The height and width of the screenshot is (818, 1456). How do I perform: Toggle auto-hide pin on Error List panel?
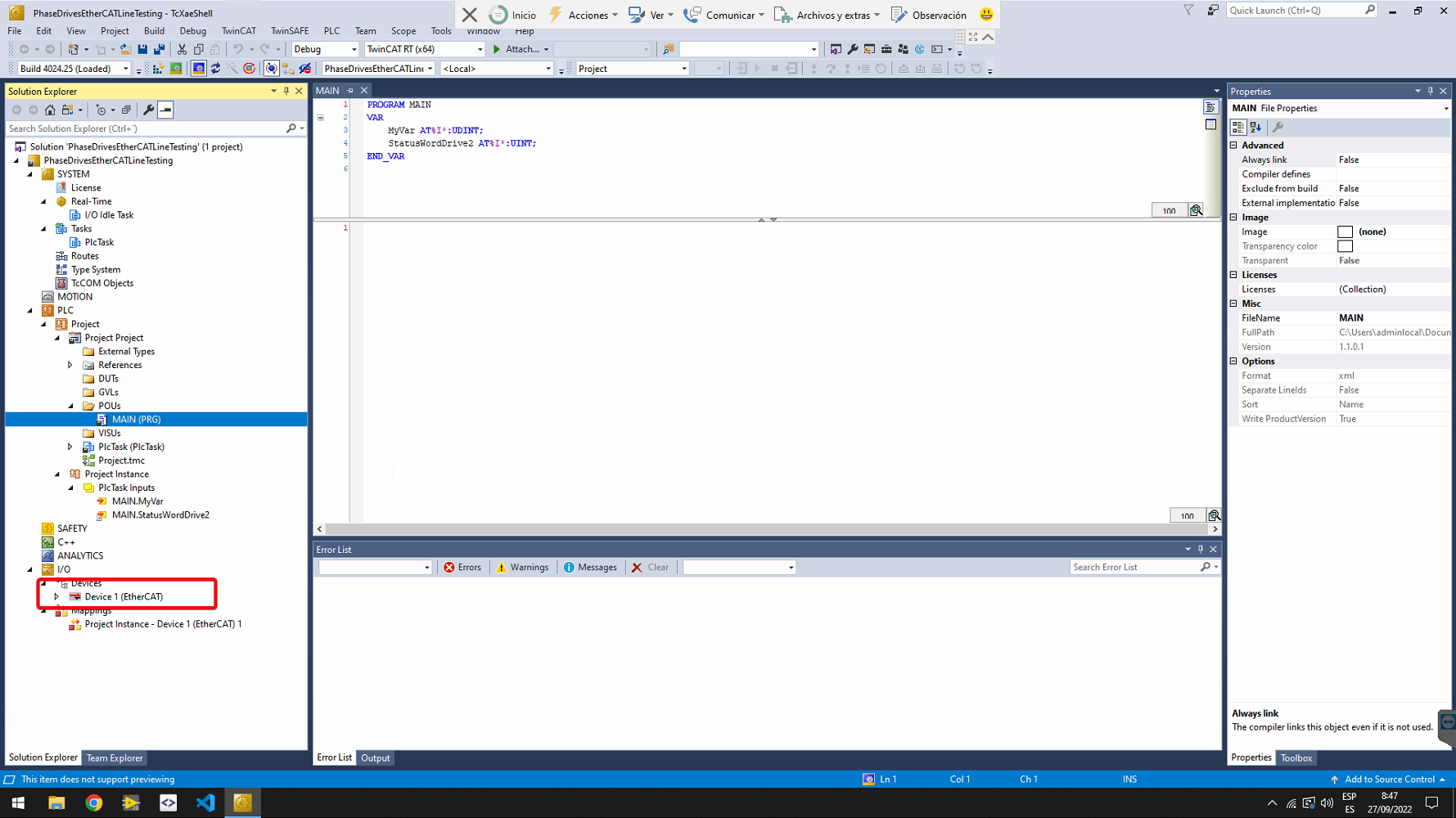tap(1201, 549)
